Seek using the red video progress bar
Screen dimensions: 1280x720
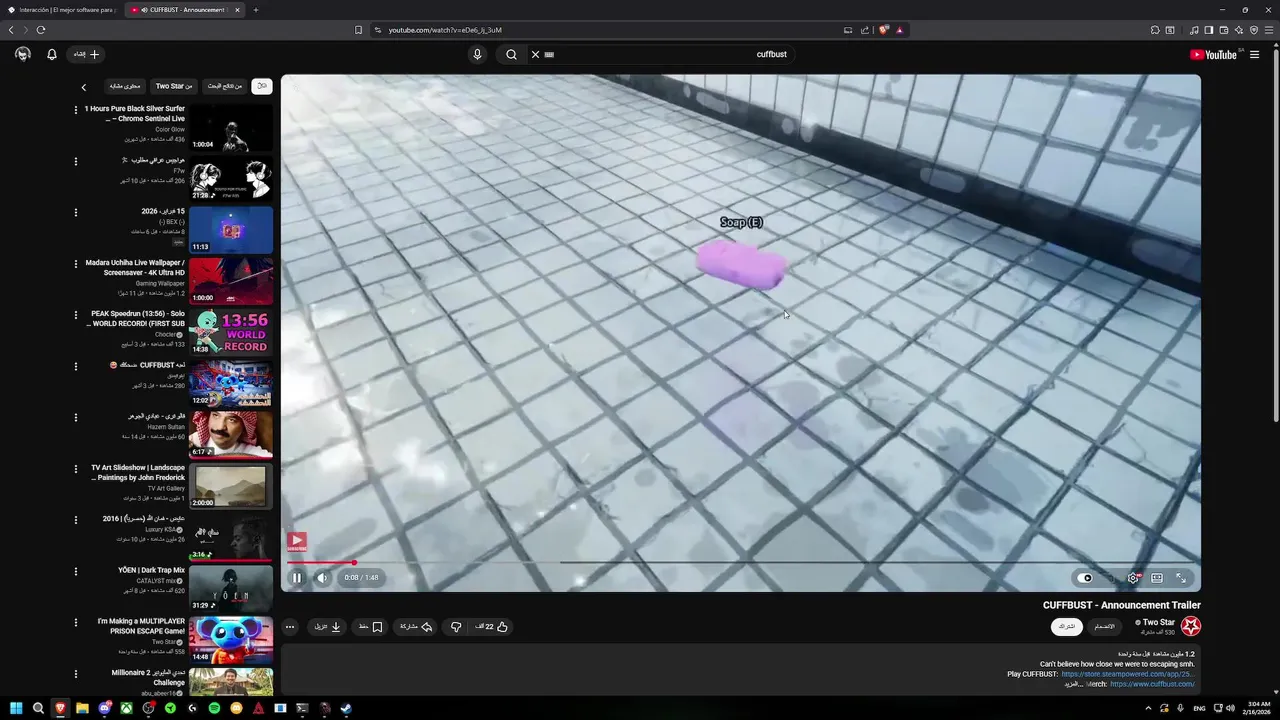pyautogui.click(x=740, y=562)
